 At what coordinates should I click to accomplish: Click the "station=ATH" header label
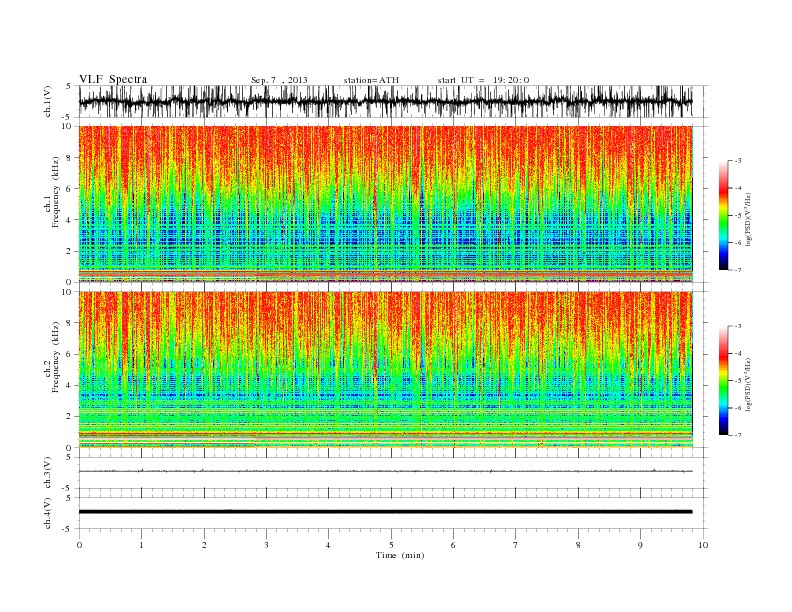371,80
